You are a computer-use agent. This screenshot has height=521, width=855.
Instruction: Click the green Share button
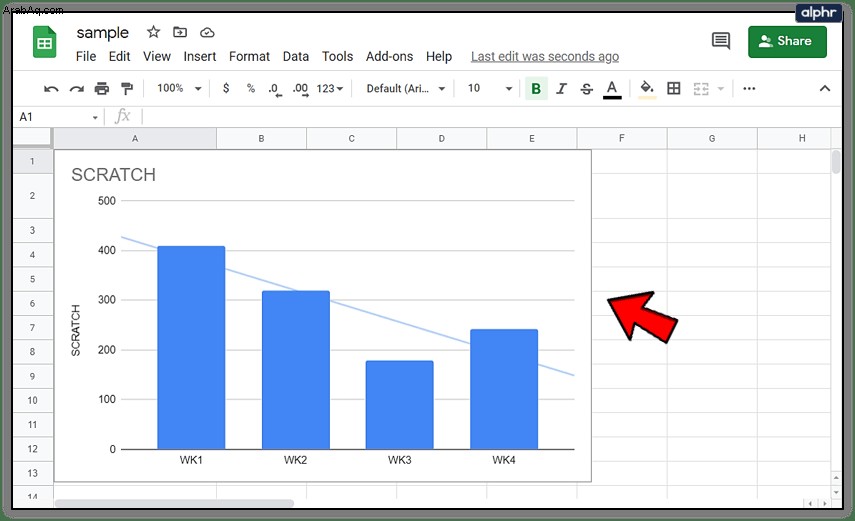point(787,41)
